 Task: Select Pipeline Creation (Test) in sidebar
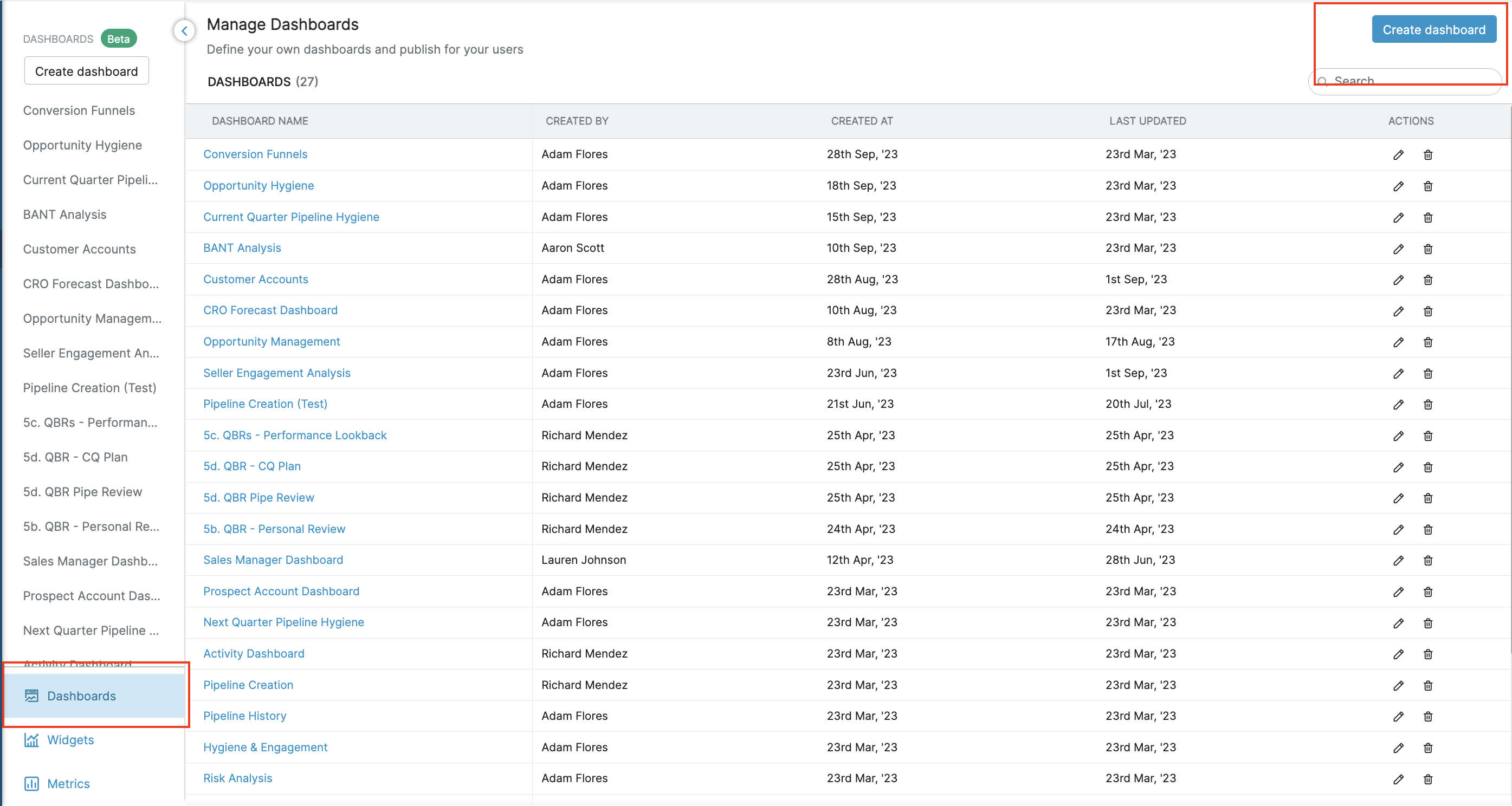90,388
